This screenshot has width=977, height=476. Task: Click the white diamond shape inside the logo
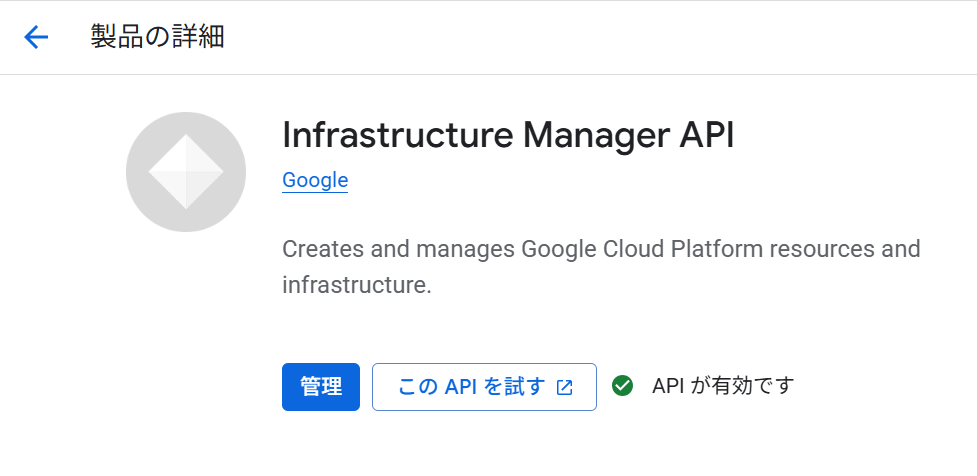point(186,172)
